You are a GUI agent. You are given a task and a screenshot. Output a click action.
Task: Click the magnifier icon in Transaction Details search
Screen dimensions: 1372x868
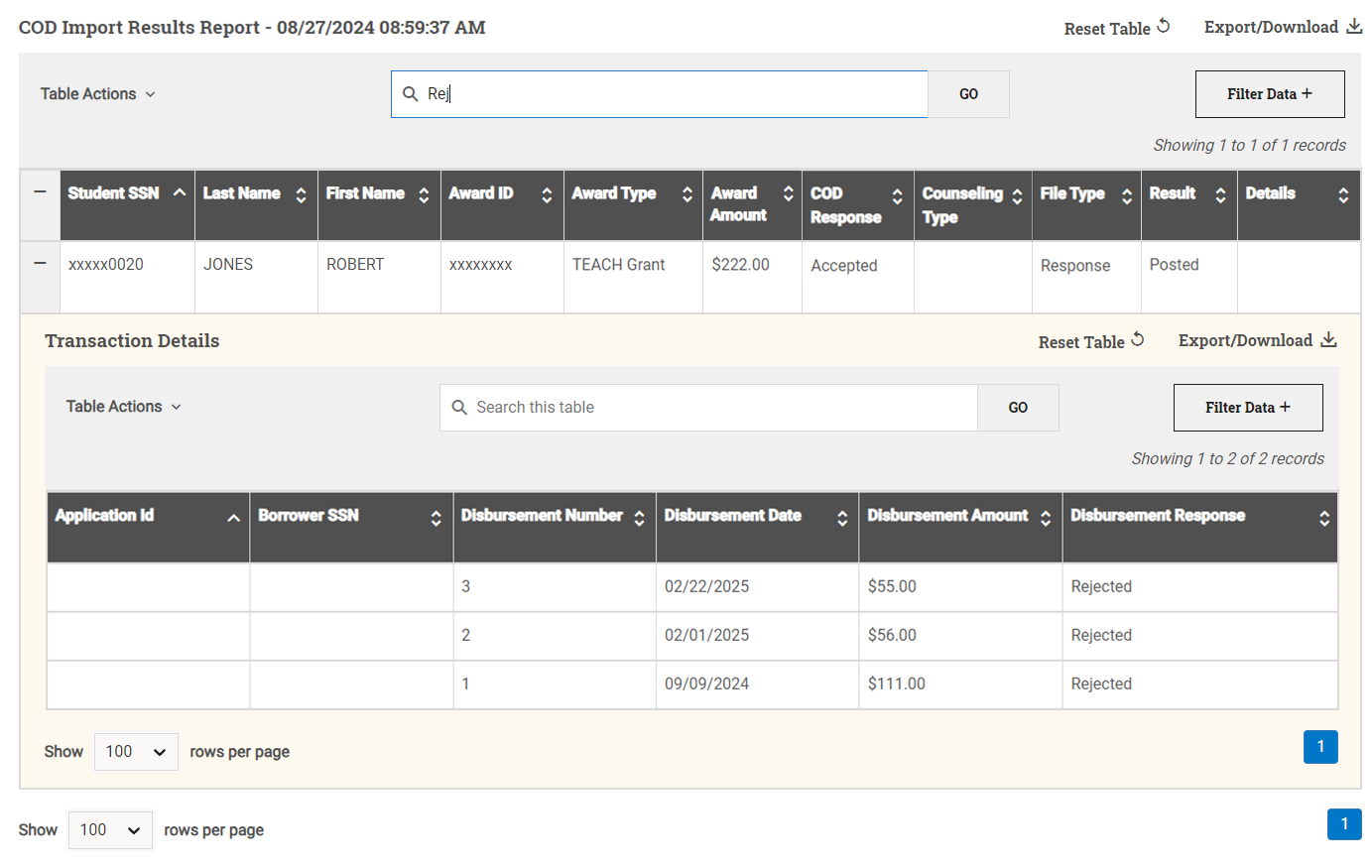[x=459, y=408]
